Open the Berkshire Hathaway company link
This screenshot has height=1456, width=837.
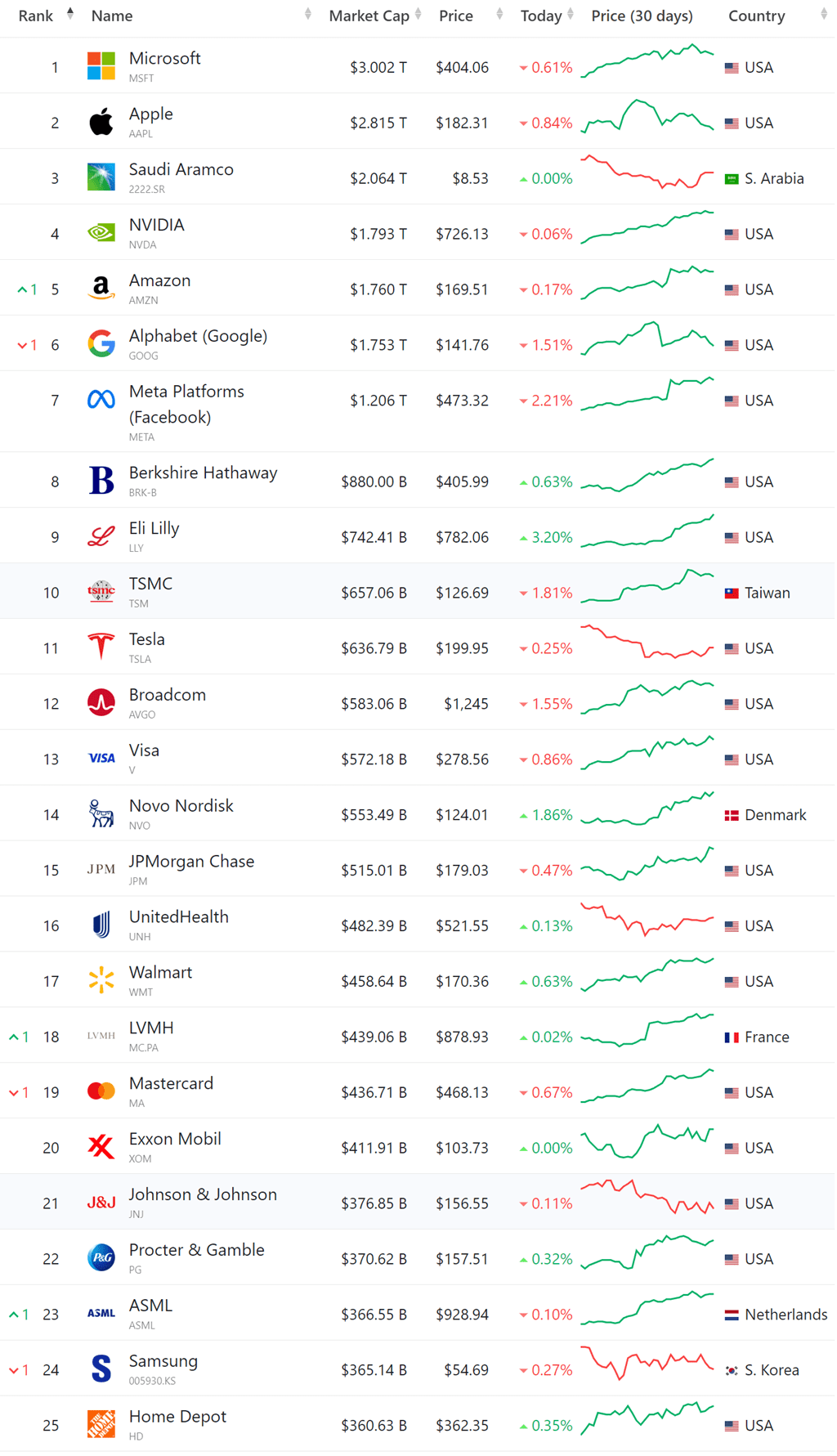click(x=203, y=473)
